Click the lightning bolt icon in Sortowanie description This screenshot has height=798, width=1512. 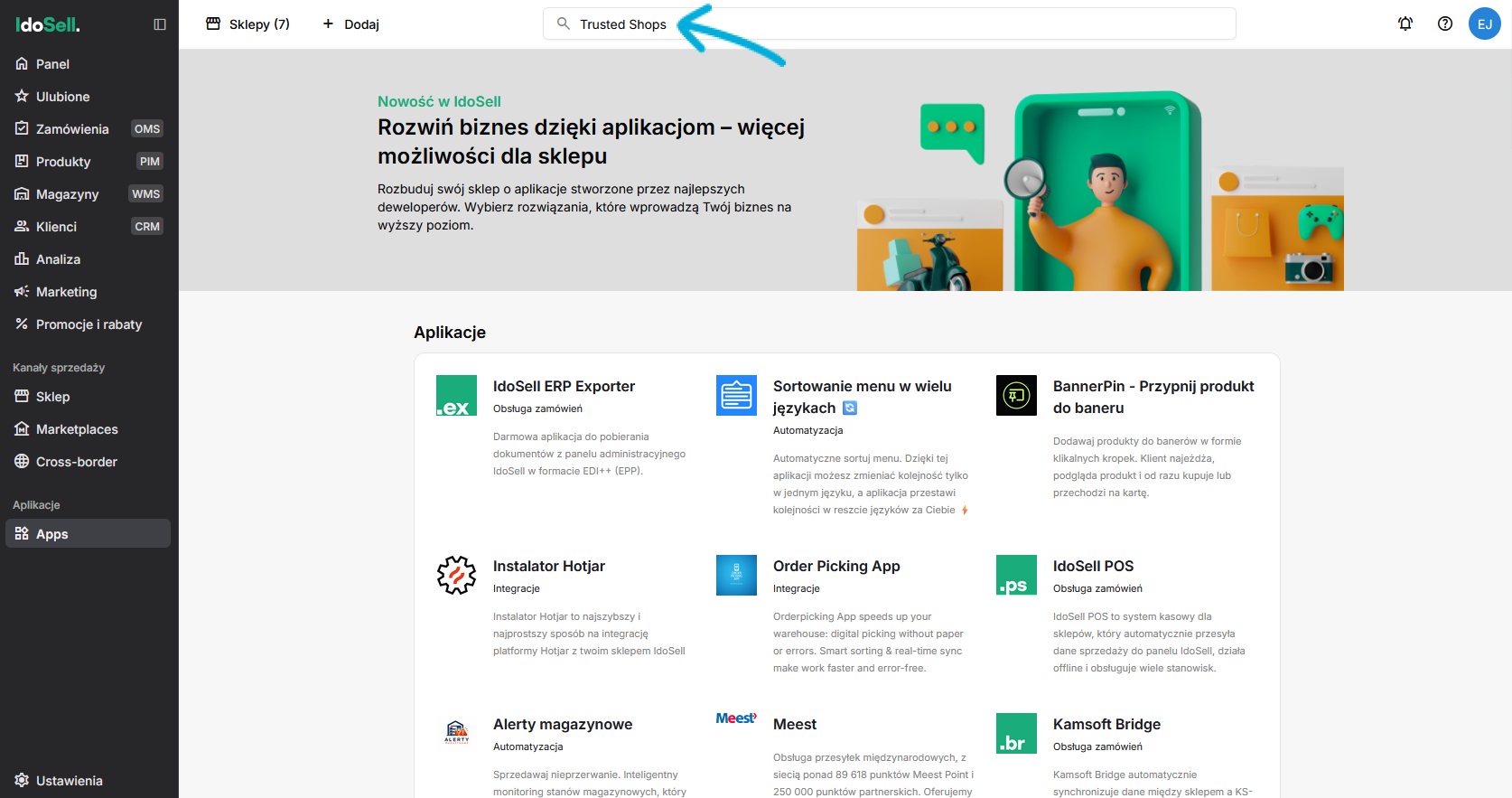coord(965,511)
